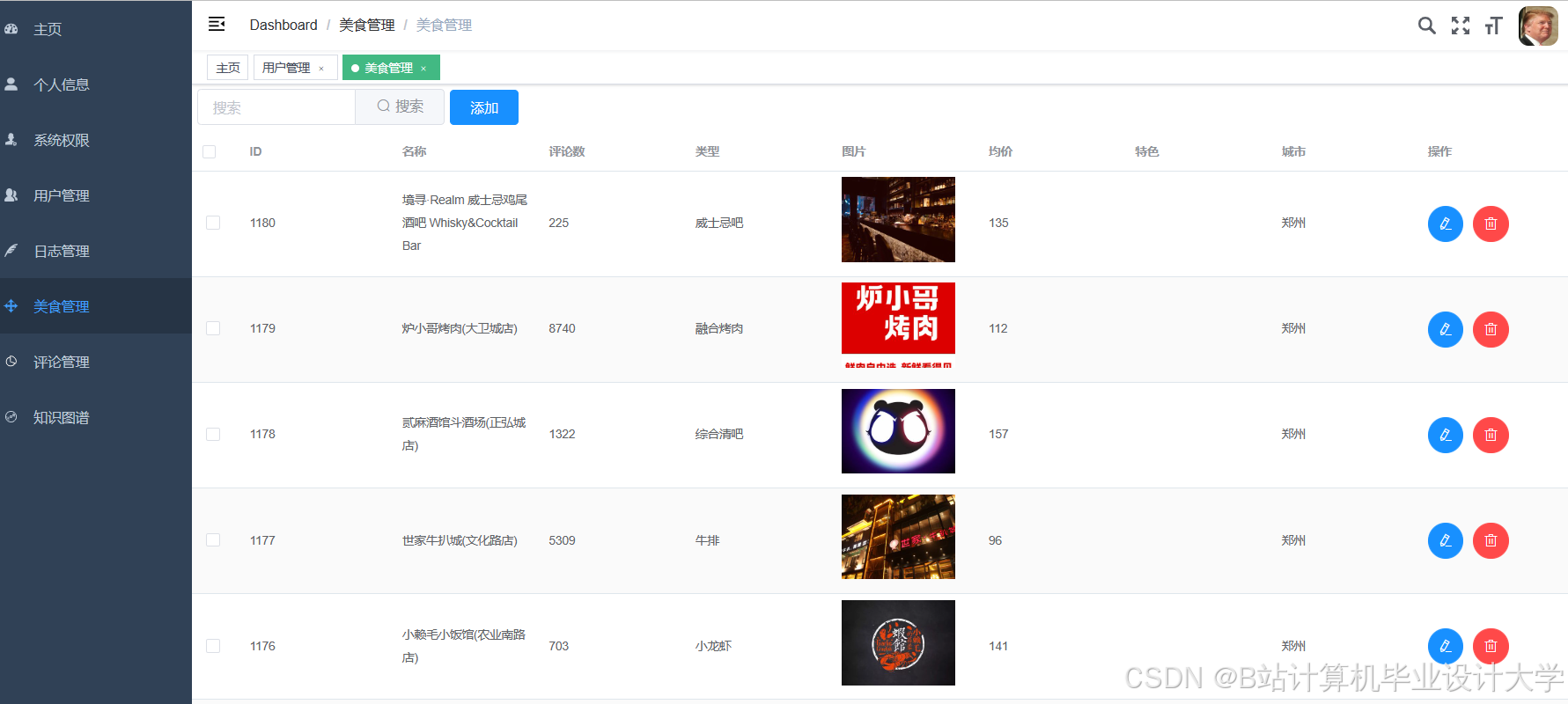This screenshot has width=1568, height=704.
Task: Click the 搜索 button beside the input
Action: pyautogui.click(x=400, y=106)
